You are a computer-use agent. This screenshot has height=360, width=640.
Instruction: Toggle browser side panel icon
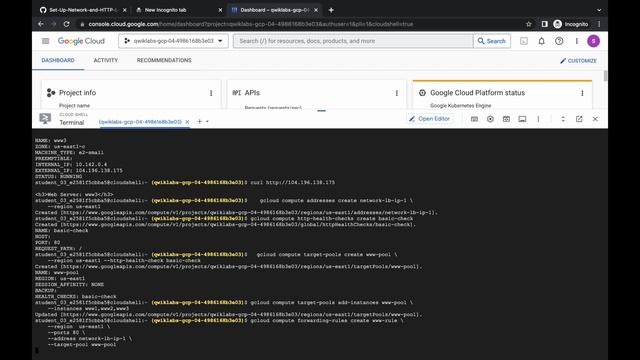pyautogui.click(x=544, y=24)
